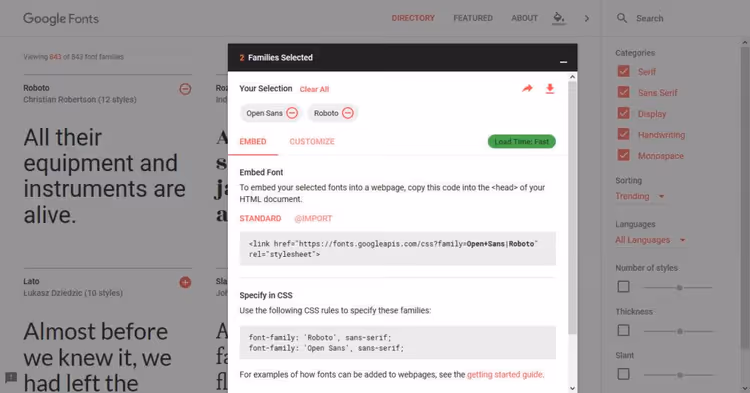Click the drawer's vertical scrollbar thumb
The width and height of the screenshot is (750, 393).
click(x=572, y=208)
